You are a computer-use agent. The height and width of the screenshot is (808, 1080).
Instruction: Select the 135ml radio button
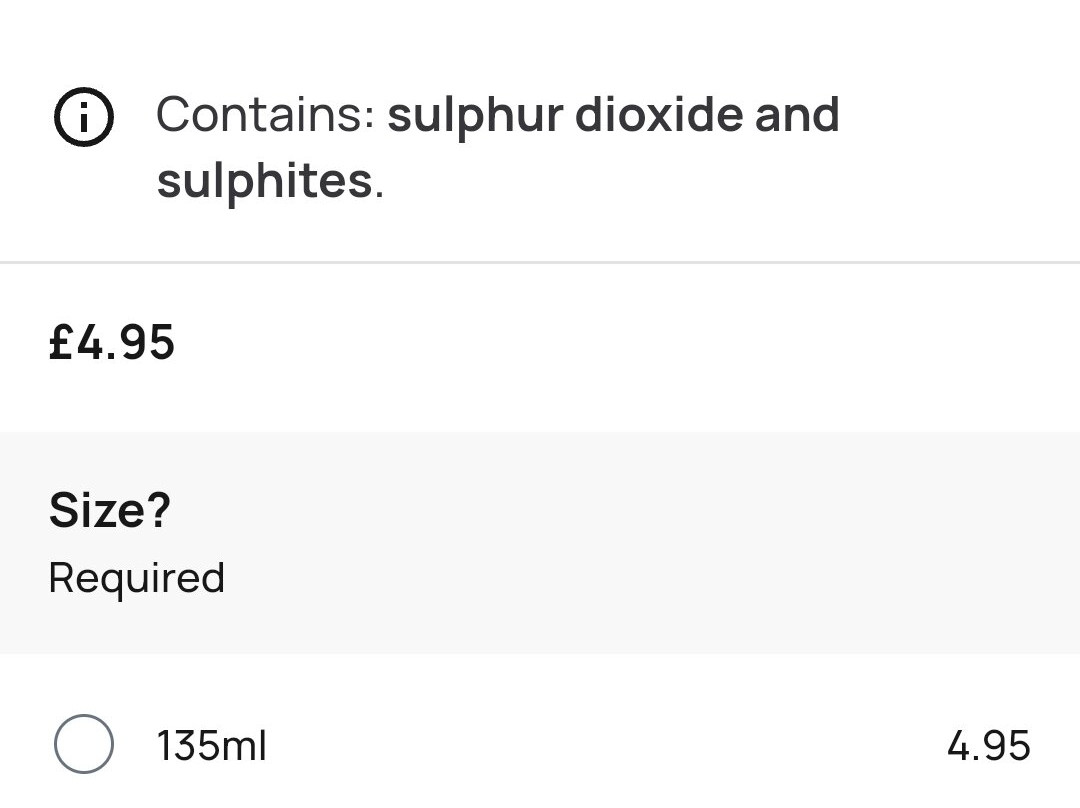(84, 744)
